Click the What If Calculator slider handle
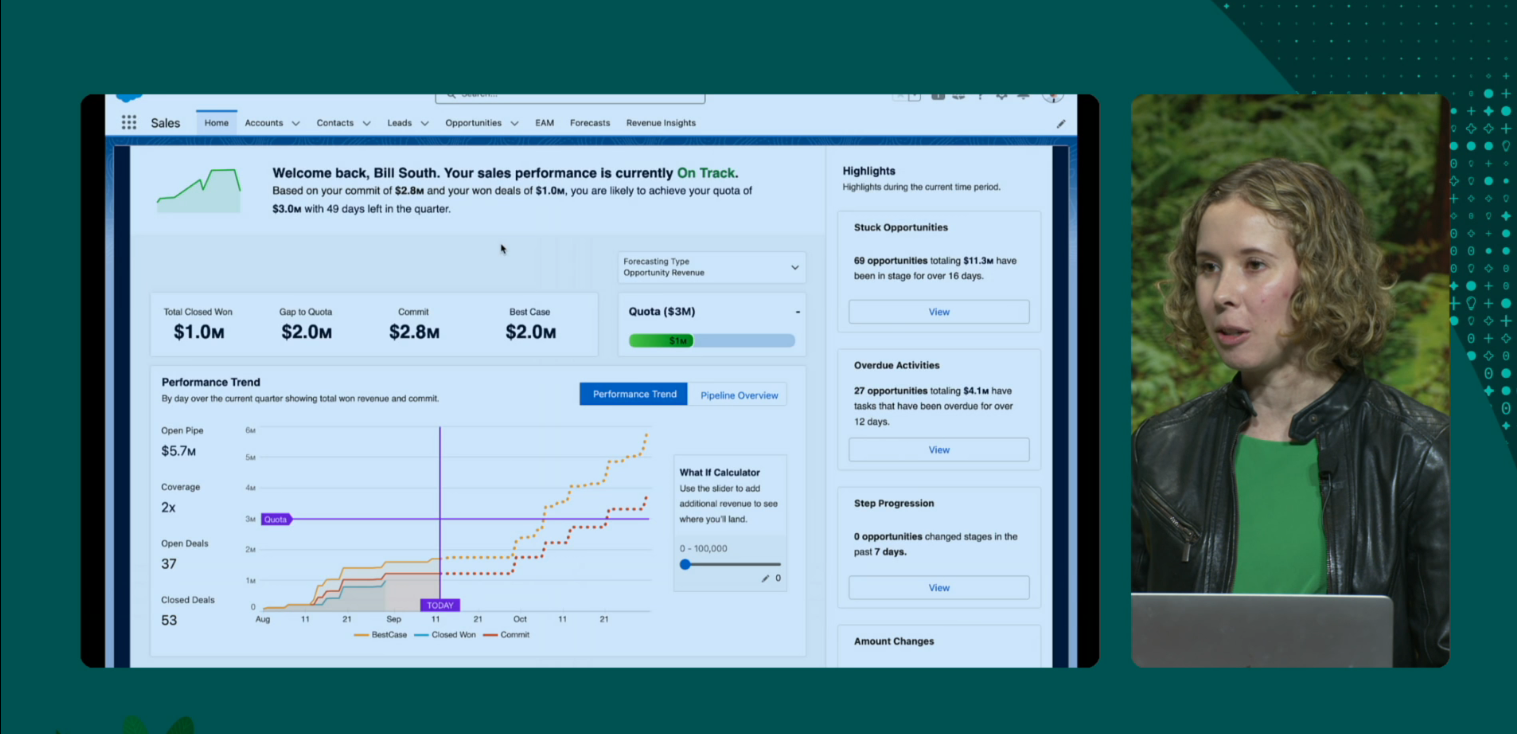This screenshot has height=734, width=1517. (685, 564)
